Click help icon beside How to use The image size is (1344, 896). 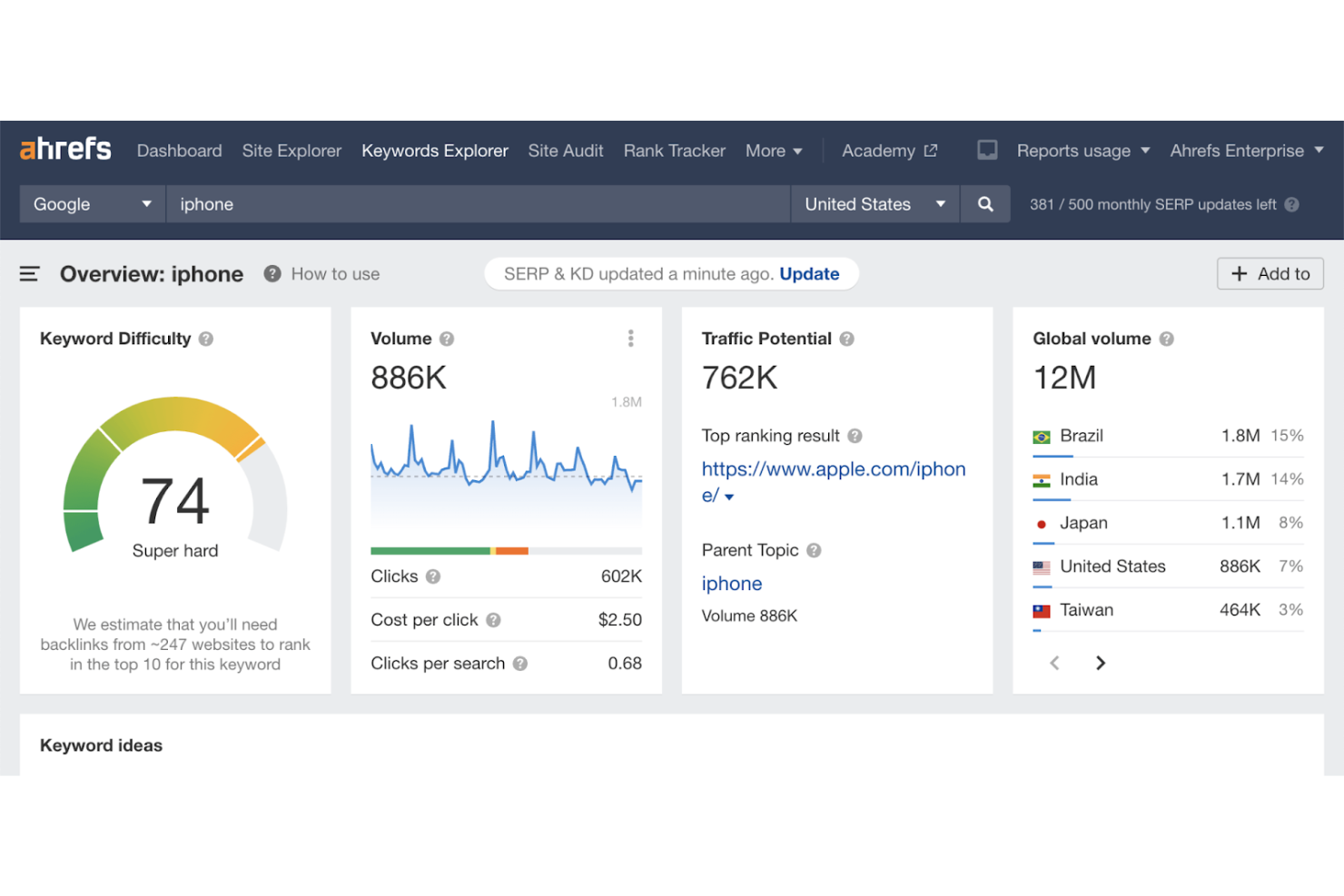[x=272, y=273]
